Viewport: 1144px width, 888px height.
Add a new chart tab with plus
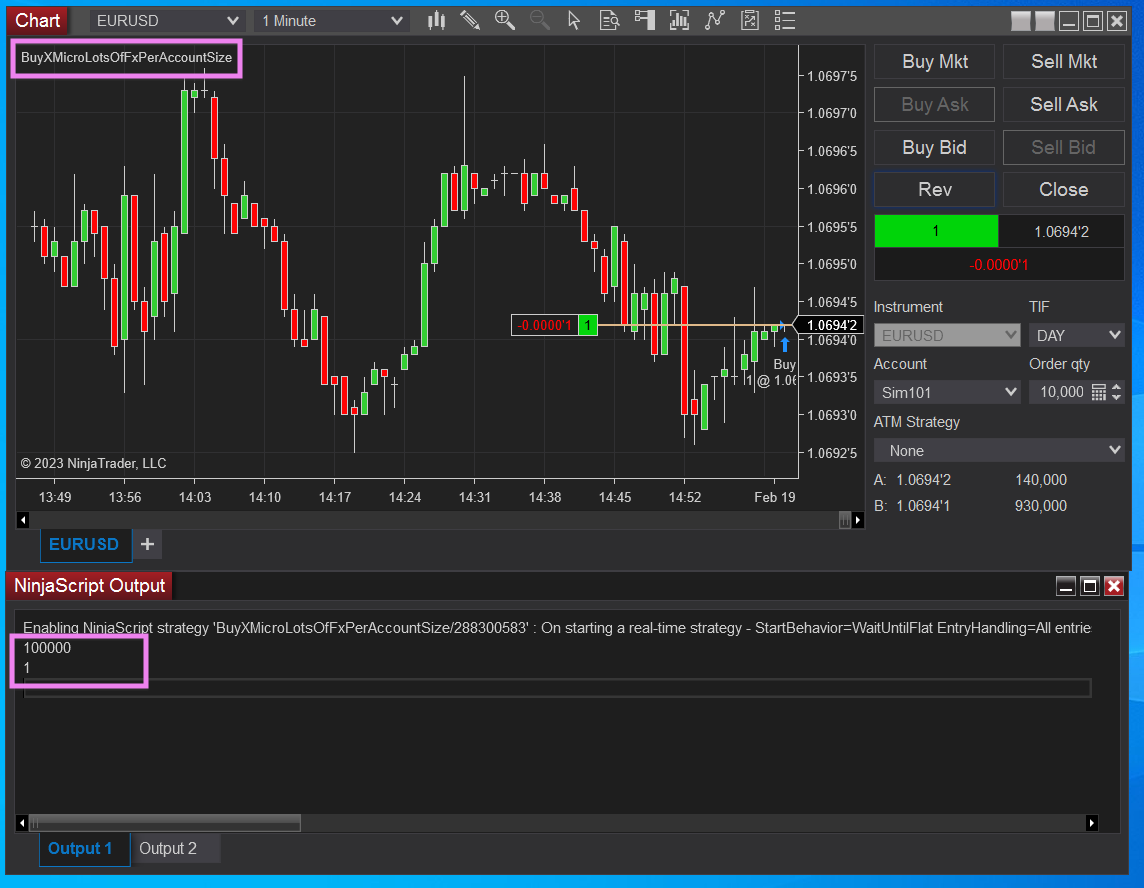pos(147,544)
